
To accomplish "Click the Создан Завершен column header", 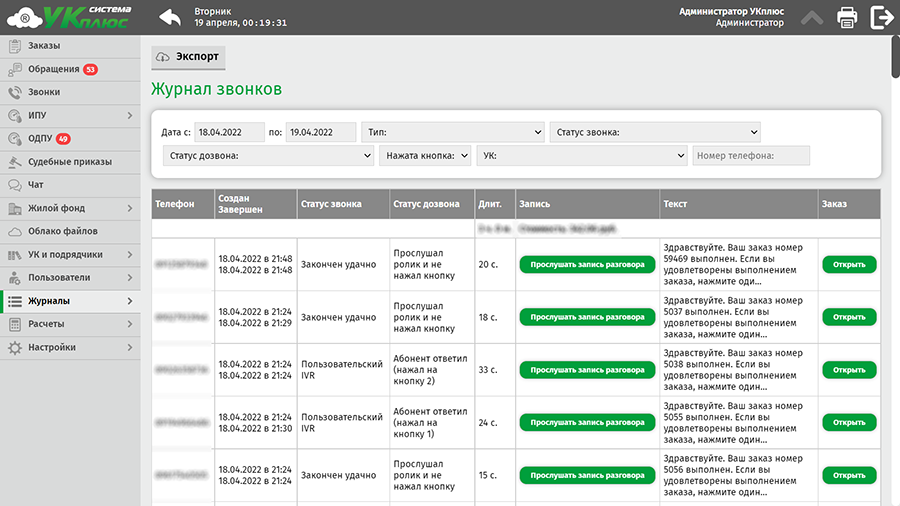I will (x=255, y=204).
